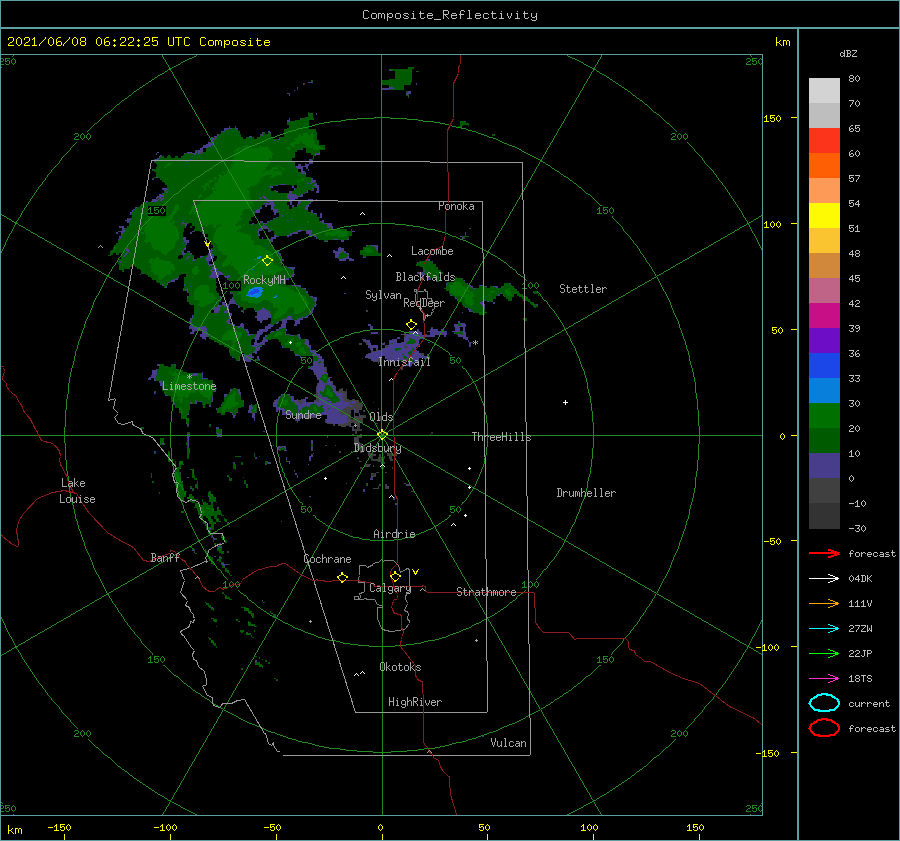
Task: Click the green 22JP arrow legend
Action: [824, 653]
